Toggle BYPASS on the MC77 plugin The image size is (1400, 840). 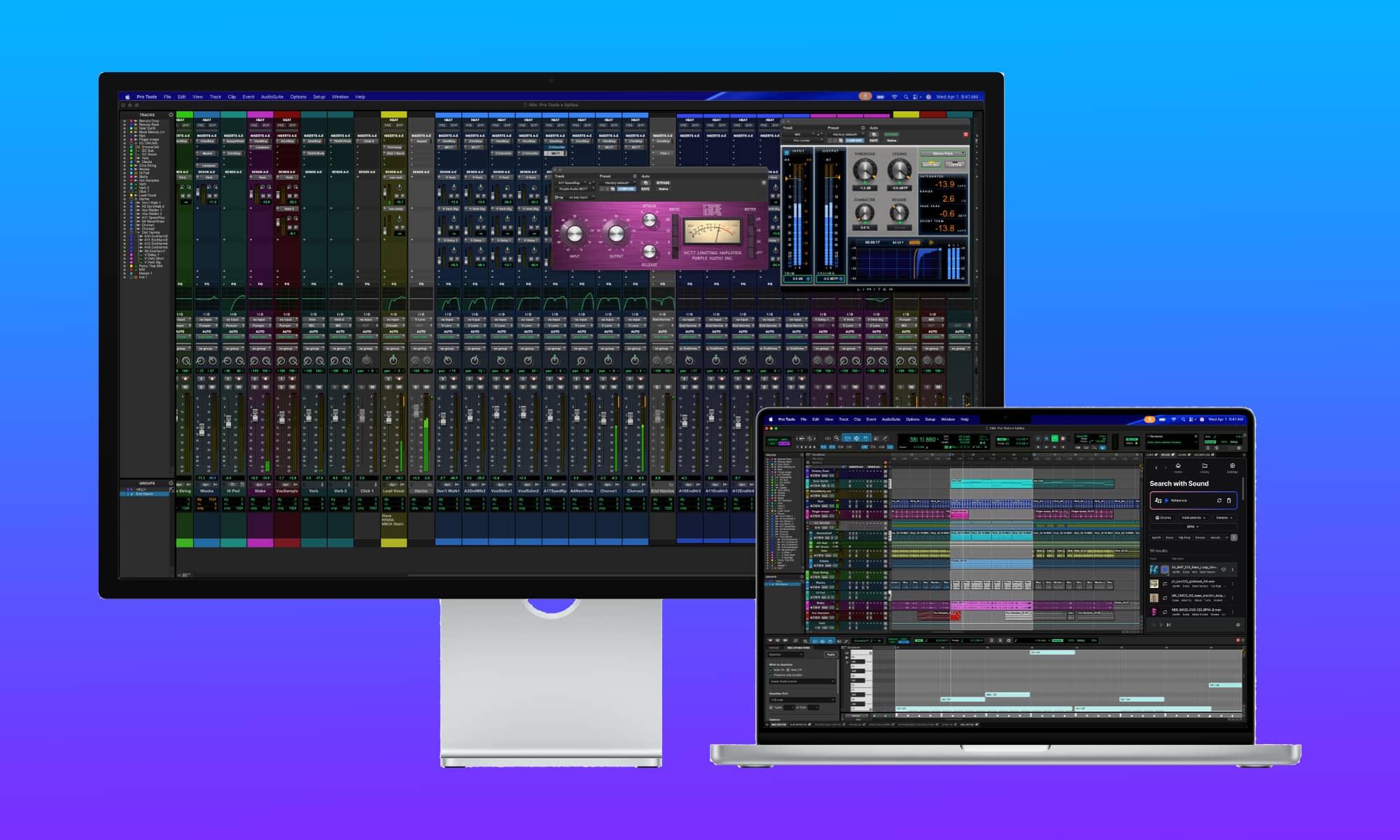[x=662, y=183]
